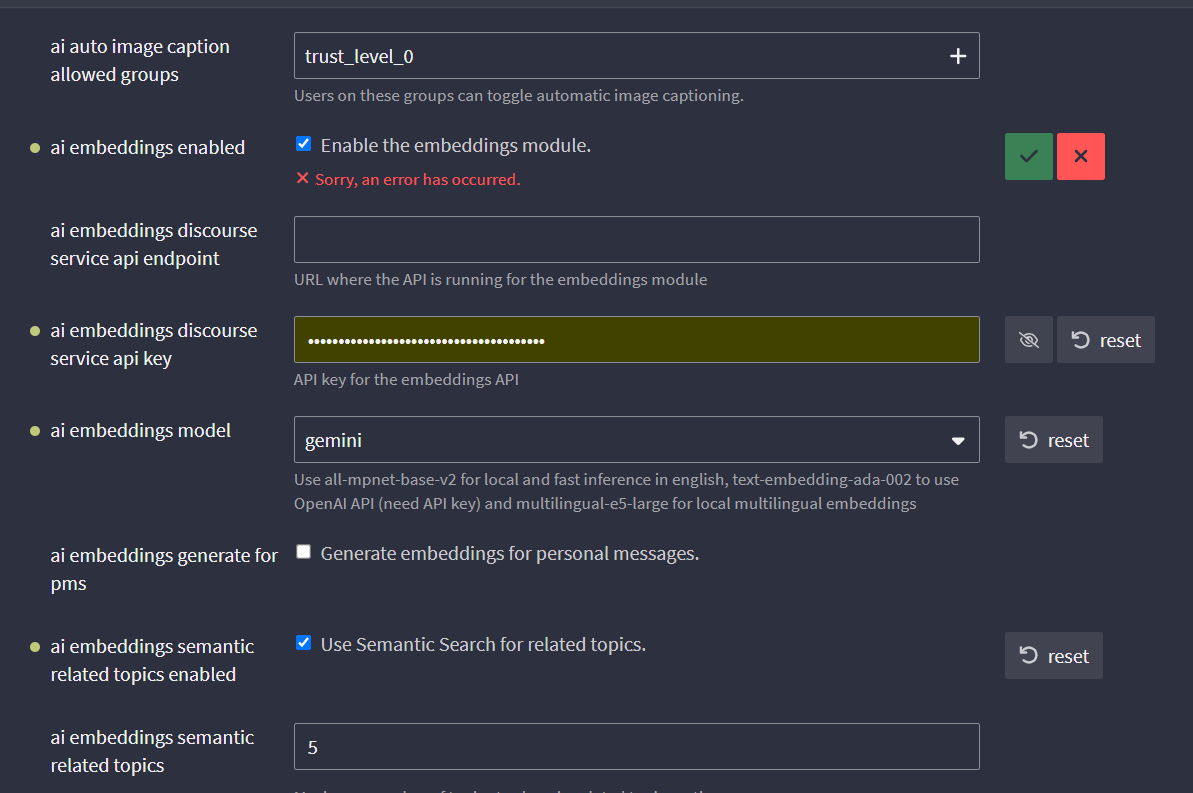The height and width of the screenshot is (793, 1193).
Task: Reveal API key with the crossed eye icon
Action: 1029,340
